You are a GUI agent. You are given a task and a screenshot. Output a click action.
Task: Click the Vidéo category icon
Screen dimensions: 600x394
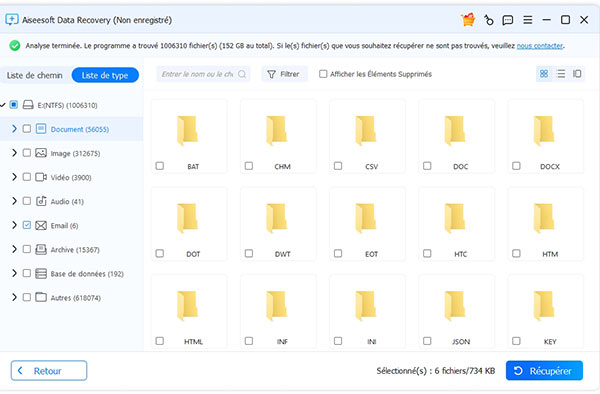(x=41, y=177)
